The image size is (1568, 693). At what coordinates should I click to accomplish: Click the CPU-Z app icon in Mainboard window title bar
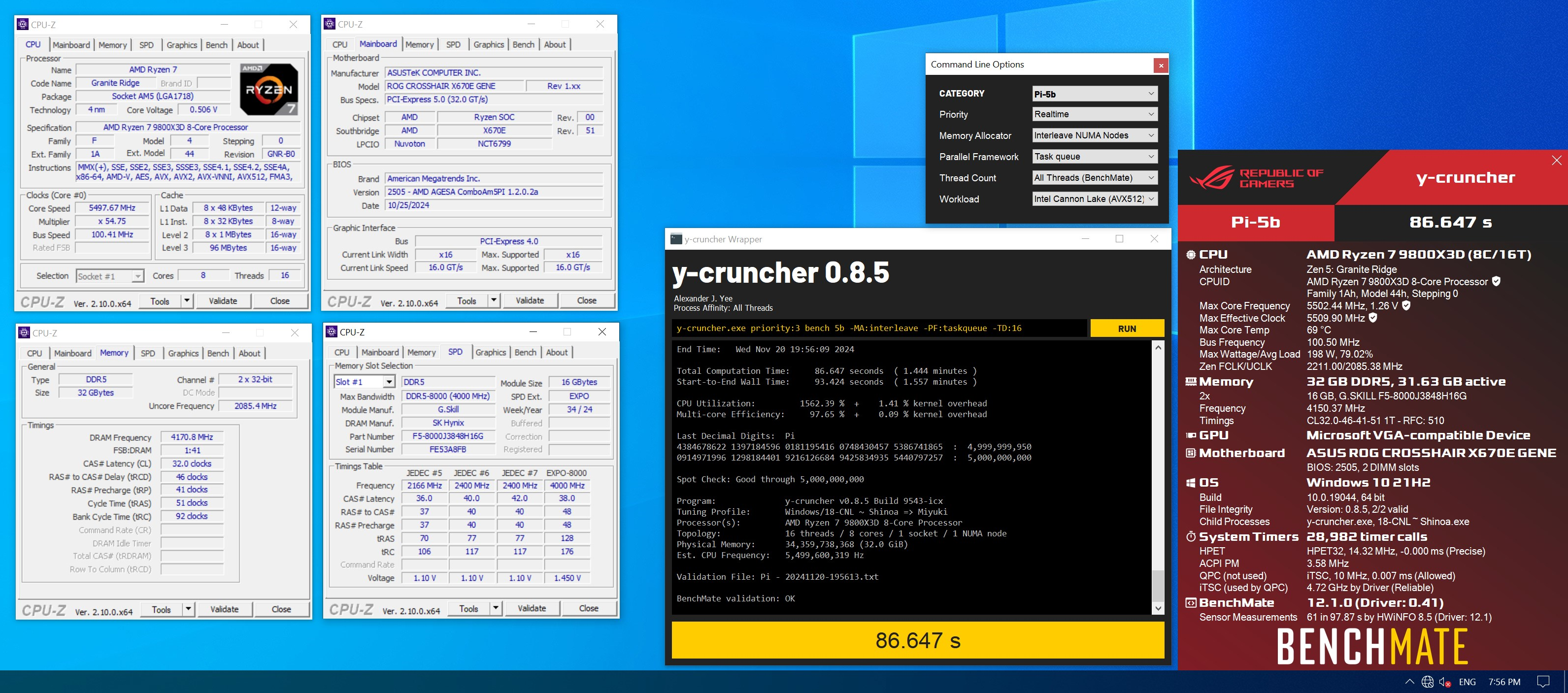coord(330,24)
